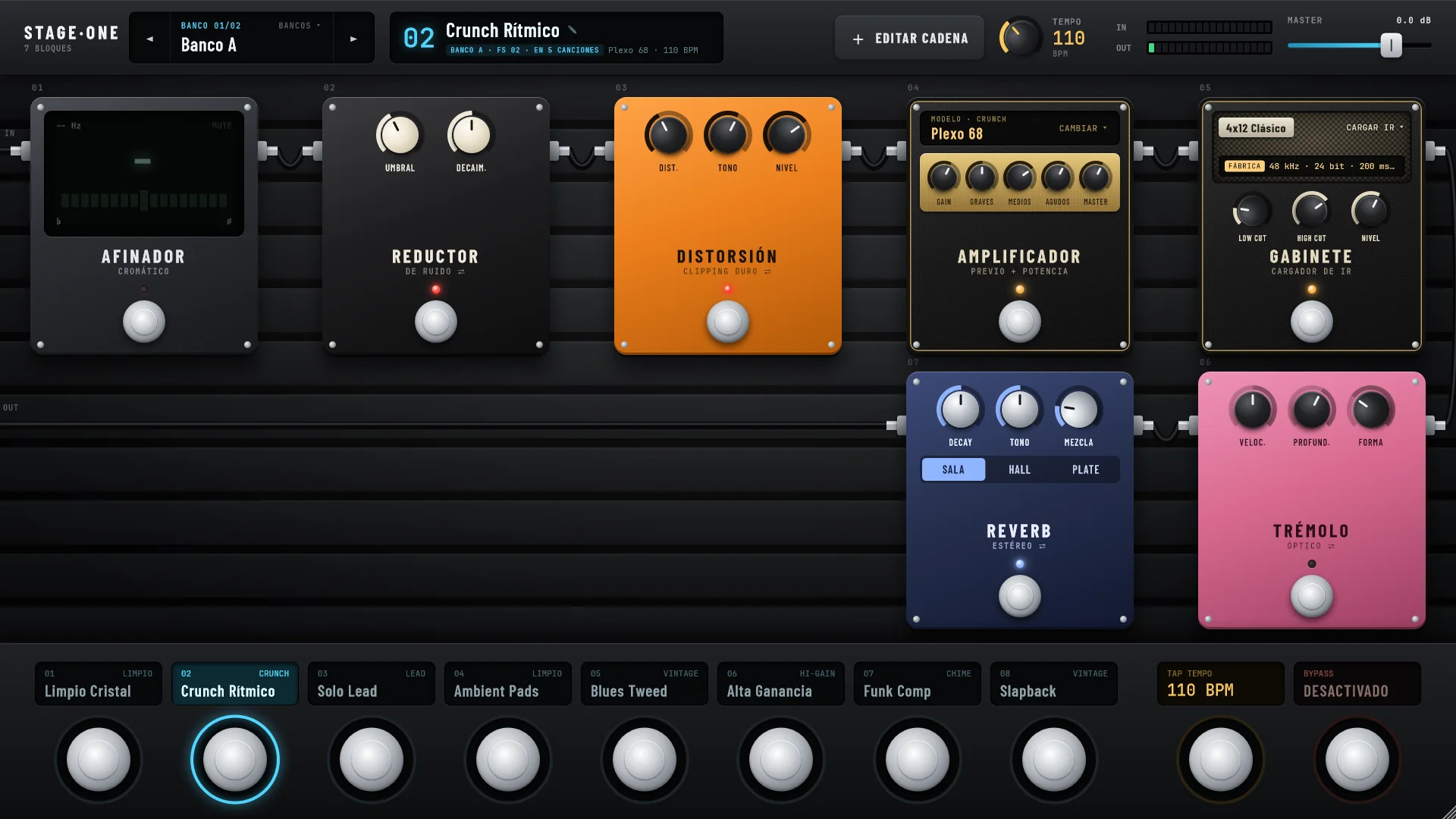
Task: Click footswitch under Slapback preset
Action: [1054, 759]
